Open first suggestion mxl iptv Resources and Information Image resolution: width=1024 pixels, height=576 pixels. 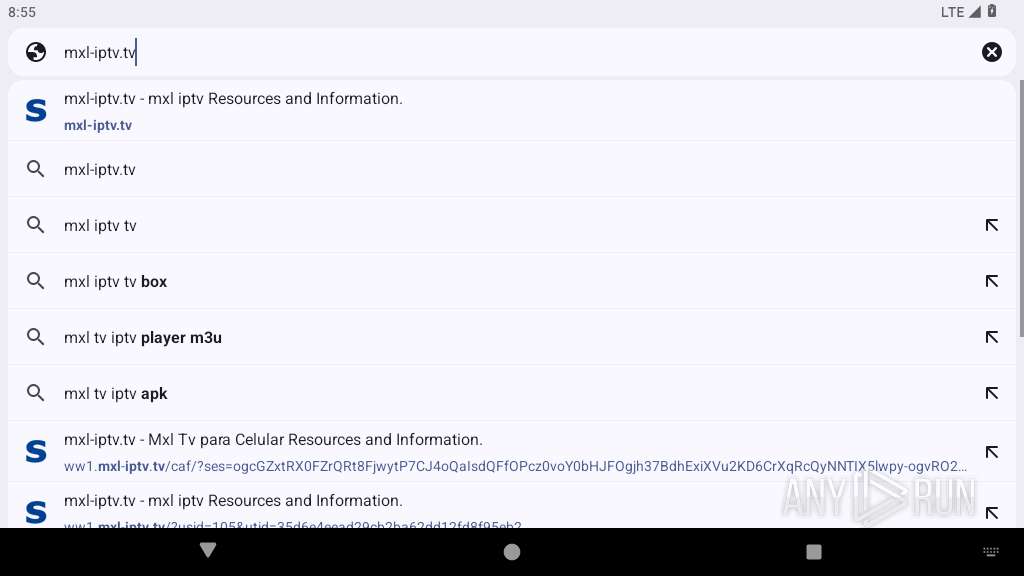pos(512,110)
